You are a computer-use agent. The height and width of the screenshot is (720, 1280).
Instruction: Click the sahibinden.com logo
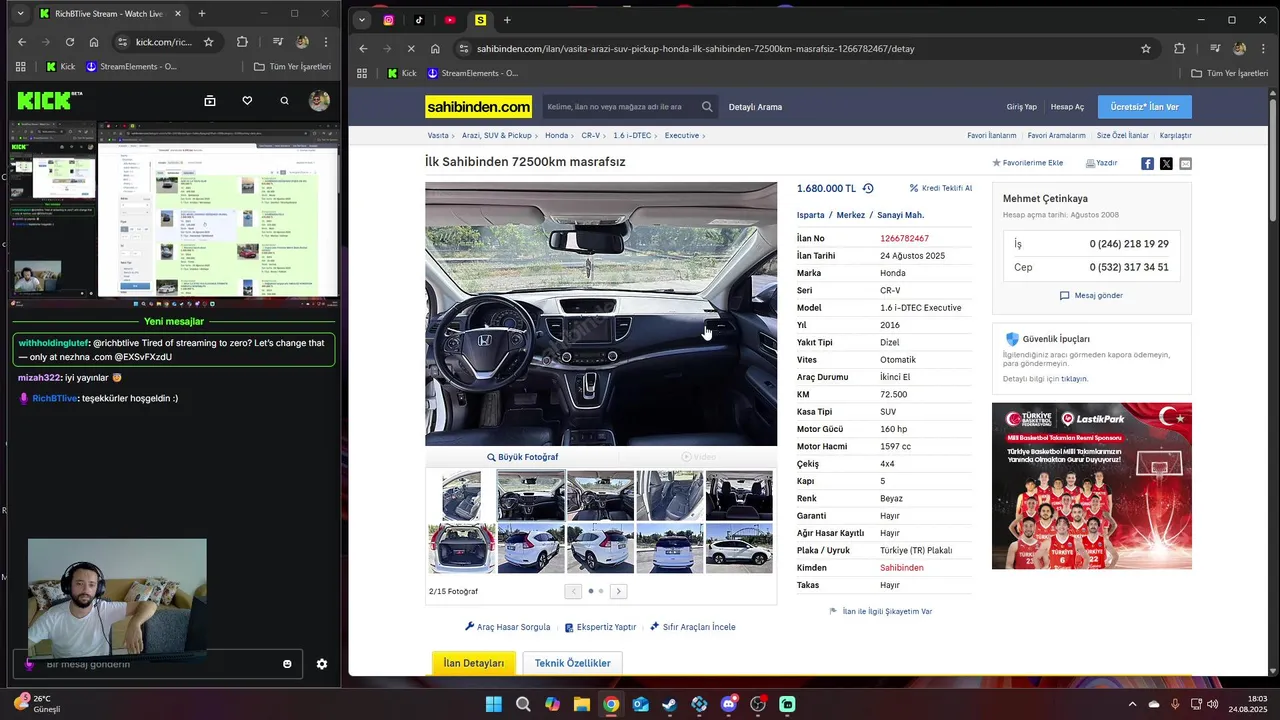pyautogui.click(x=478, y=107)
